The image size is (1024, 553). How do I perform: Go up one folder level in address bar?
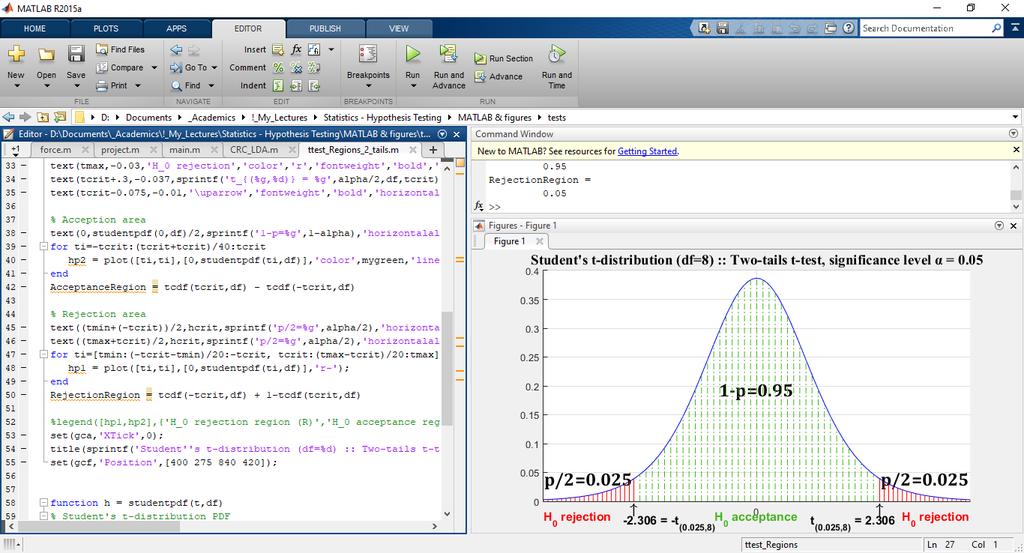(42, 118)
